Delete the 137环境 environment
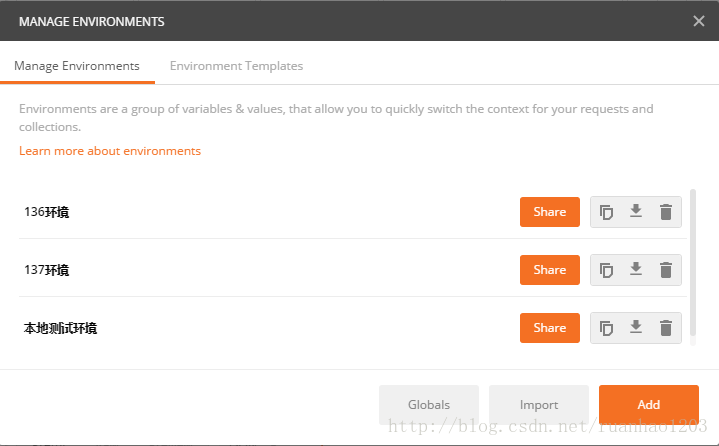Screen dimensions: 719x446 coord(666,270)
